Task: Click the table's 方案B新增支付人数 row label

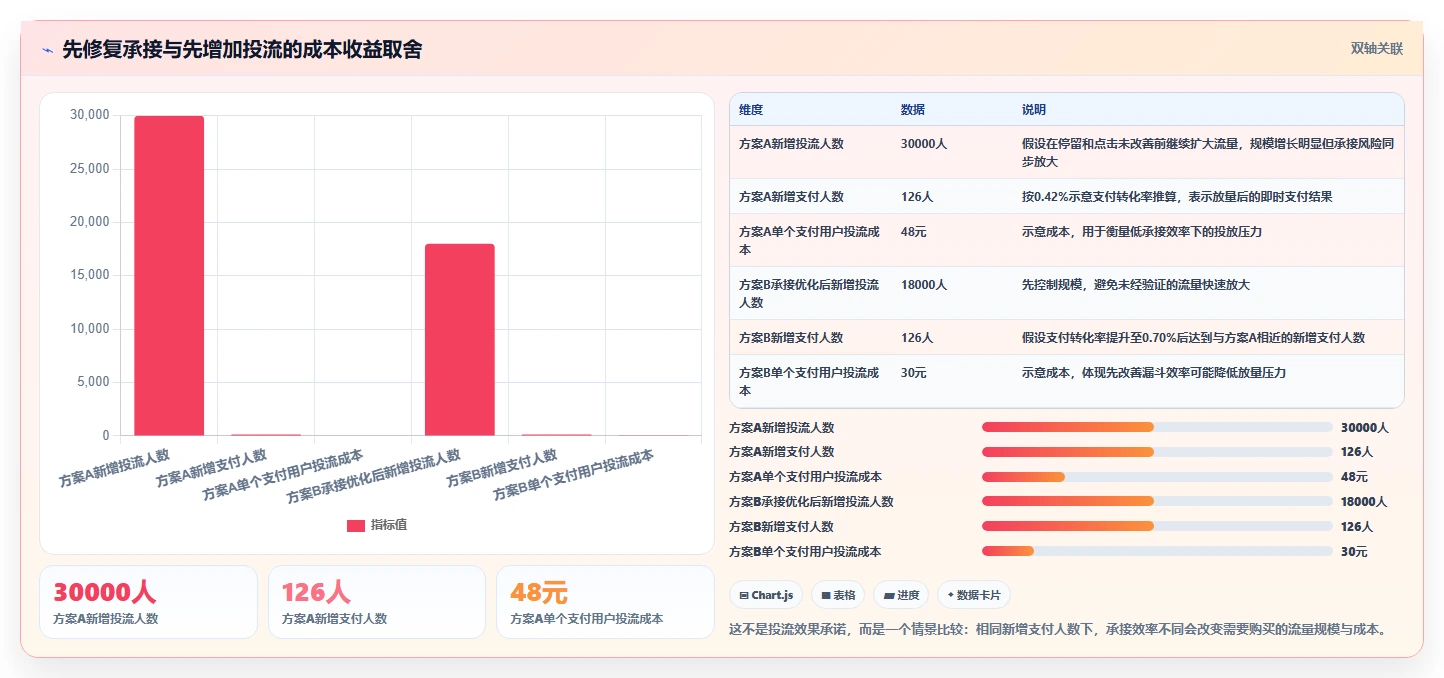Action: coord(791,338)
